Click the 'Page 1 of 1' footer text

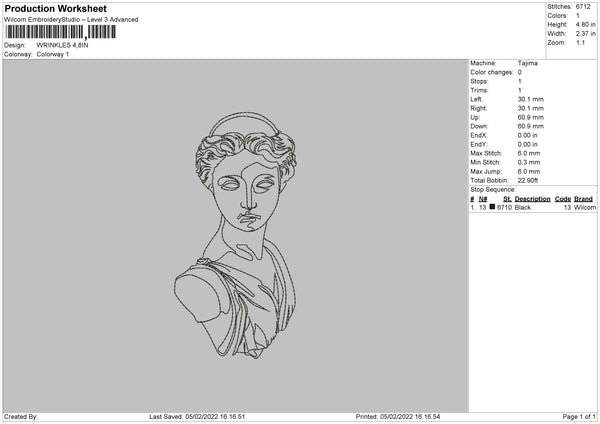(x=579, y=417)
